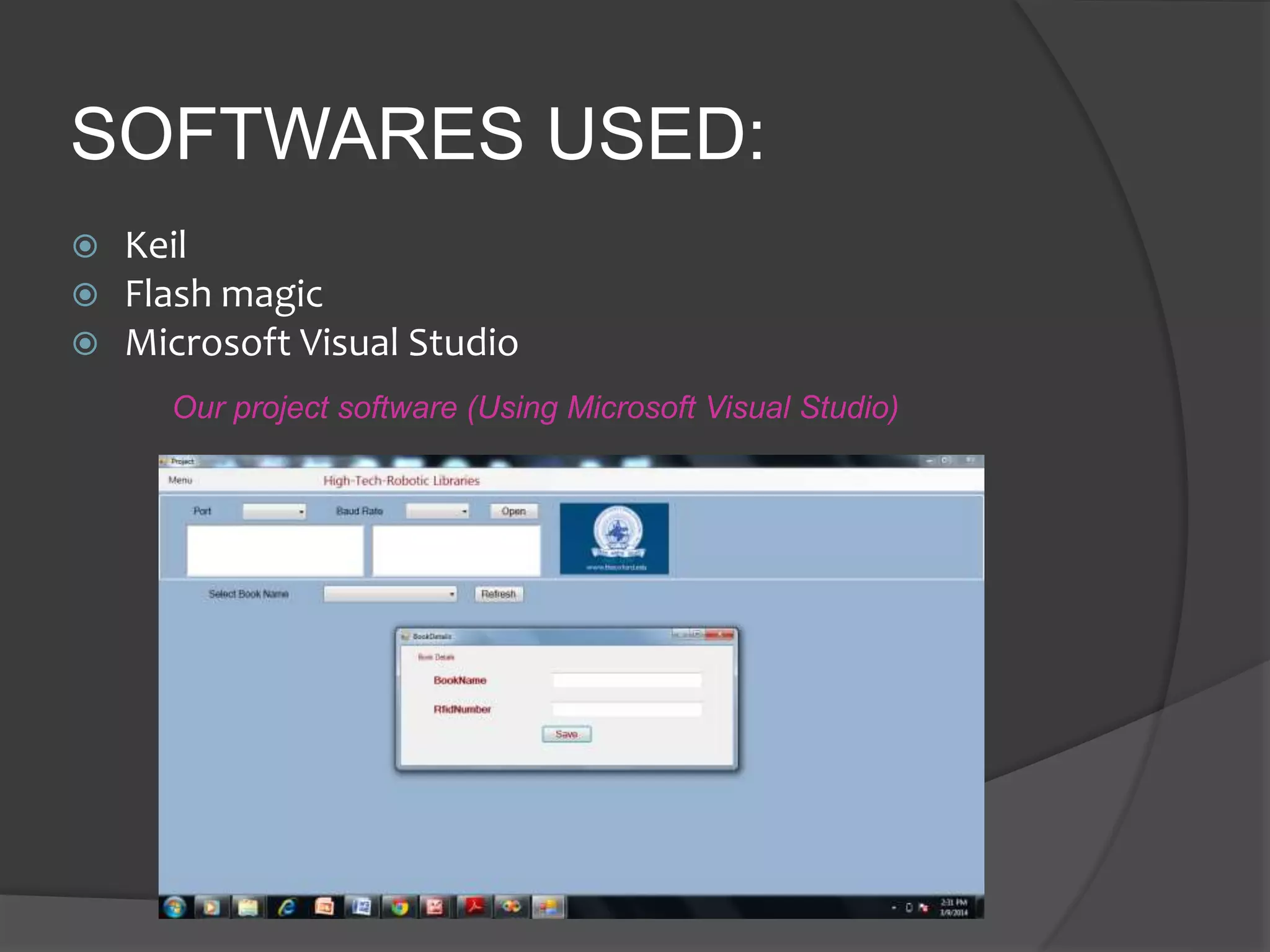The height and width of the screenshot is (952, 1270).
Task: Launch Internet Explorer from taskbar
Action: coord(286,908)
